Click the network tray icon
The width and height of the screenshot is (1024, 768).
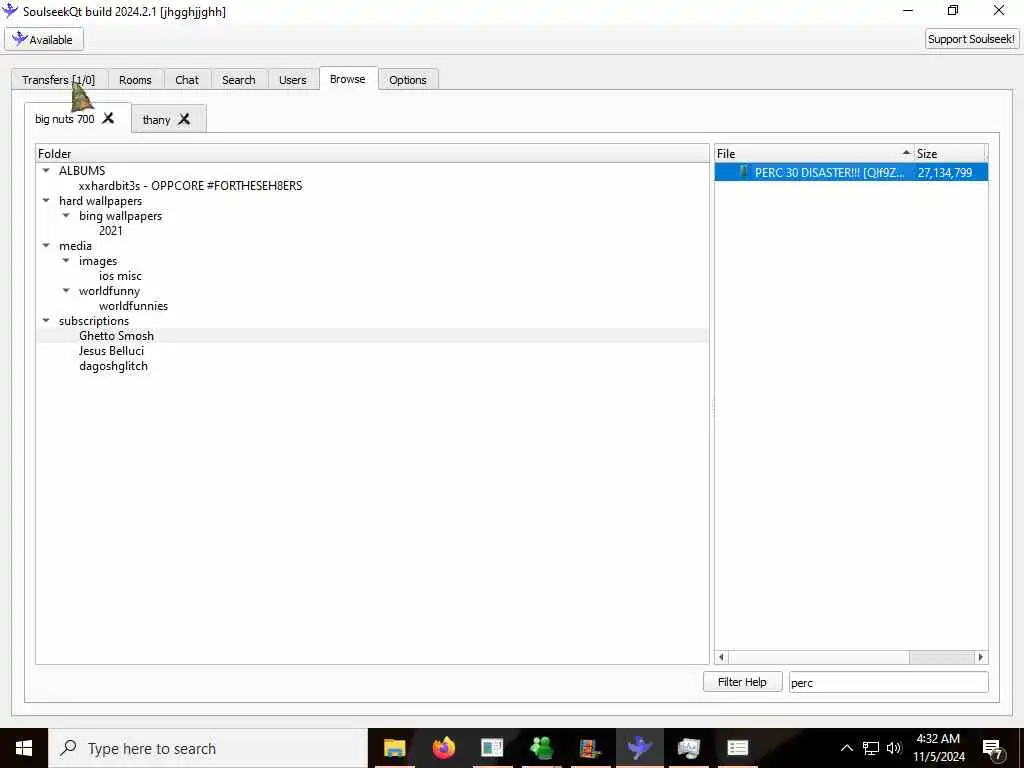(x=871, y=748)
